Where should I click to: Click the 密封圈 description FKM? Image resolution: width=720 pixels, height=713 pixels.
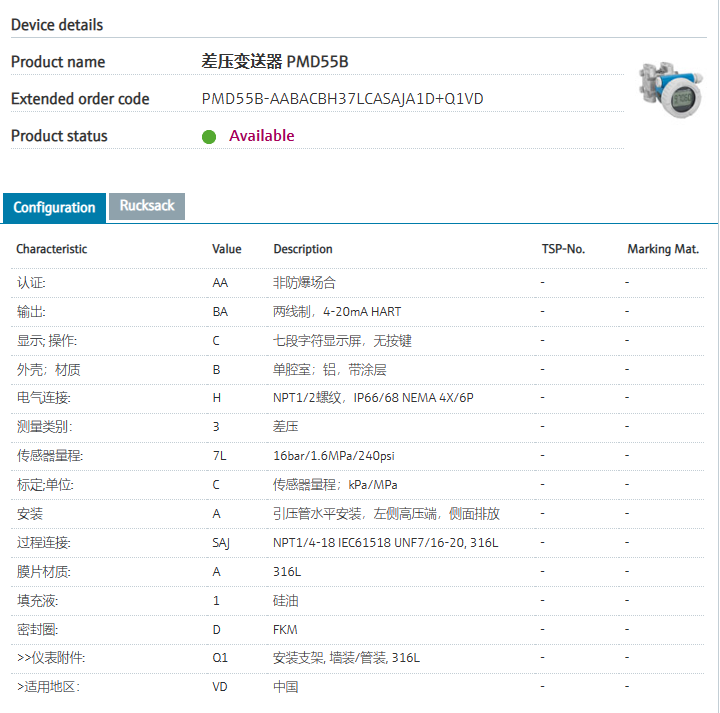pyautogui.click(x=285, y=630)
